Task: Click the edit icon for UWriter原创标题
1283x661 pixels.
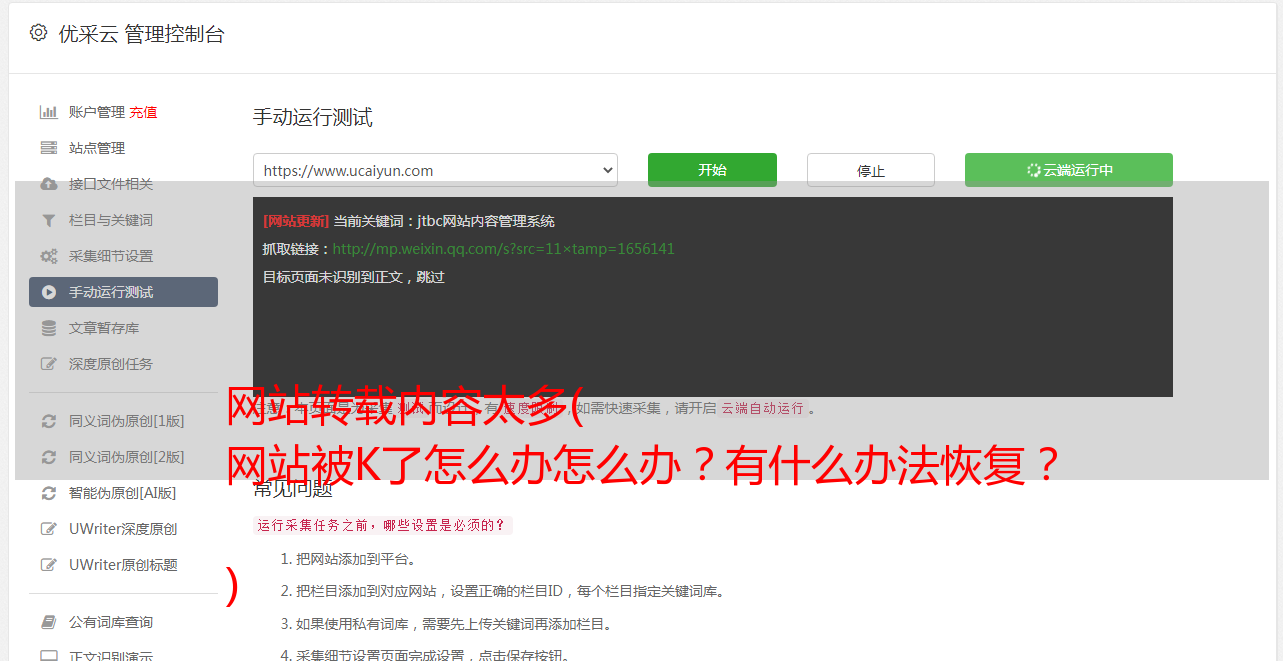Action: 48,565
